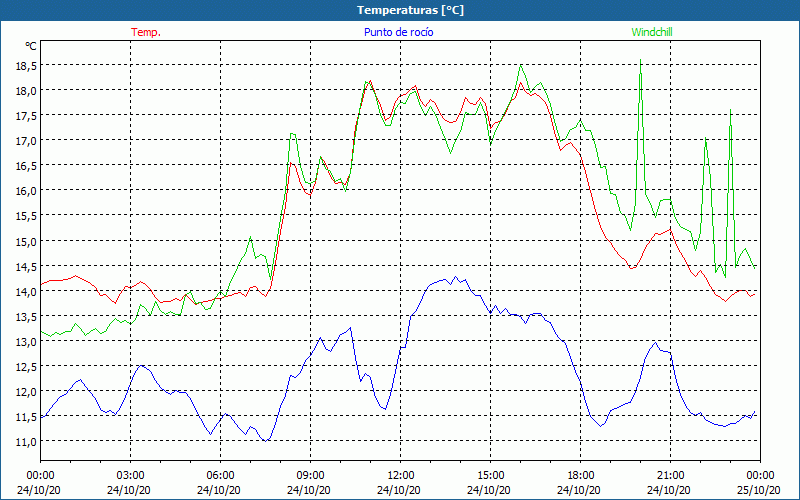Screen dimensions: 800x500
Task: Click the 16,5 y-axis label
Action: click(x=27, y=166)
